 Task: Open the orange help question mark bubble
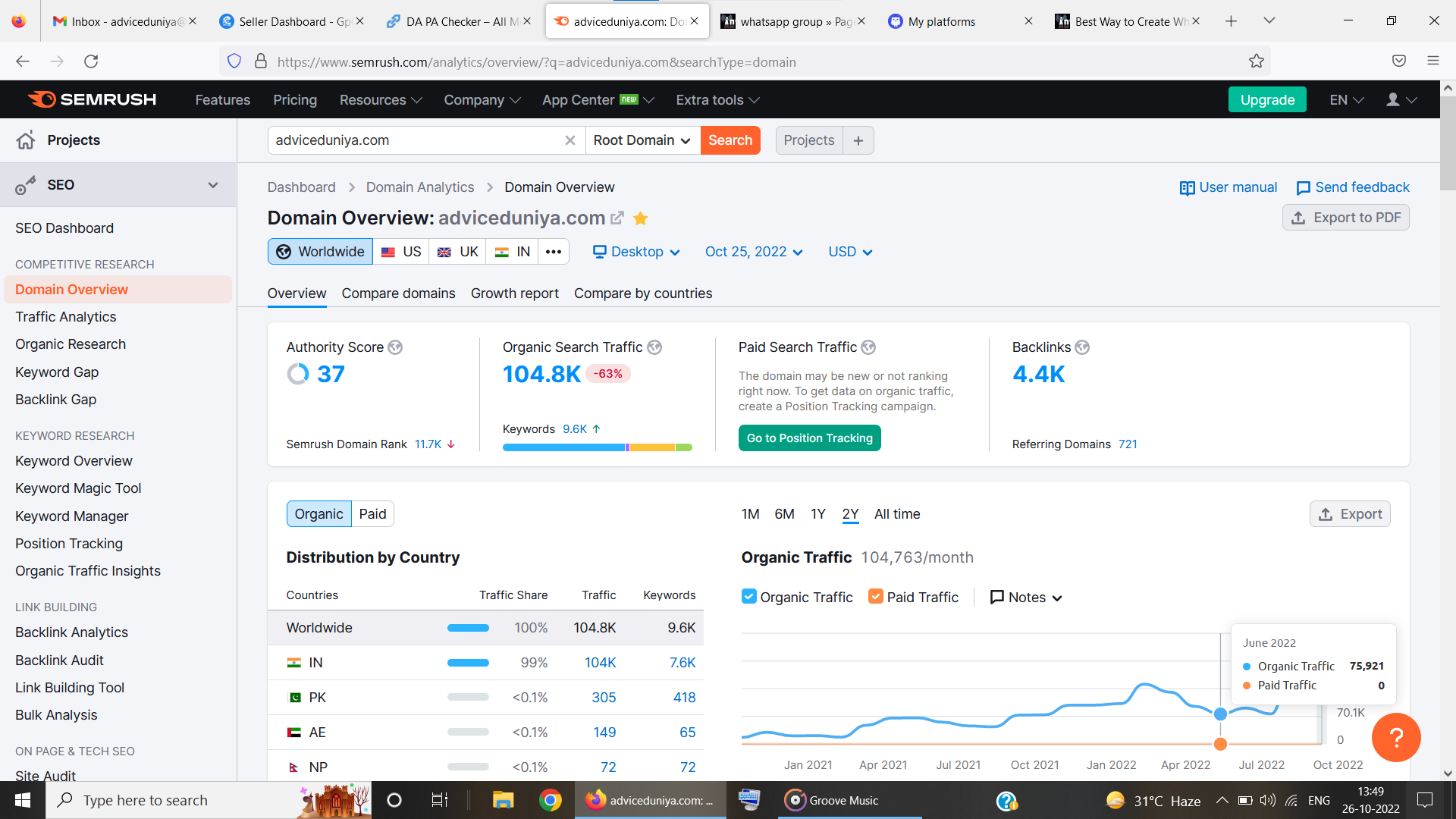click(x=1396, y=737)
